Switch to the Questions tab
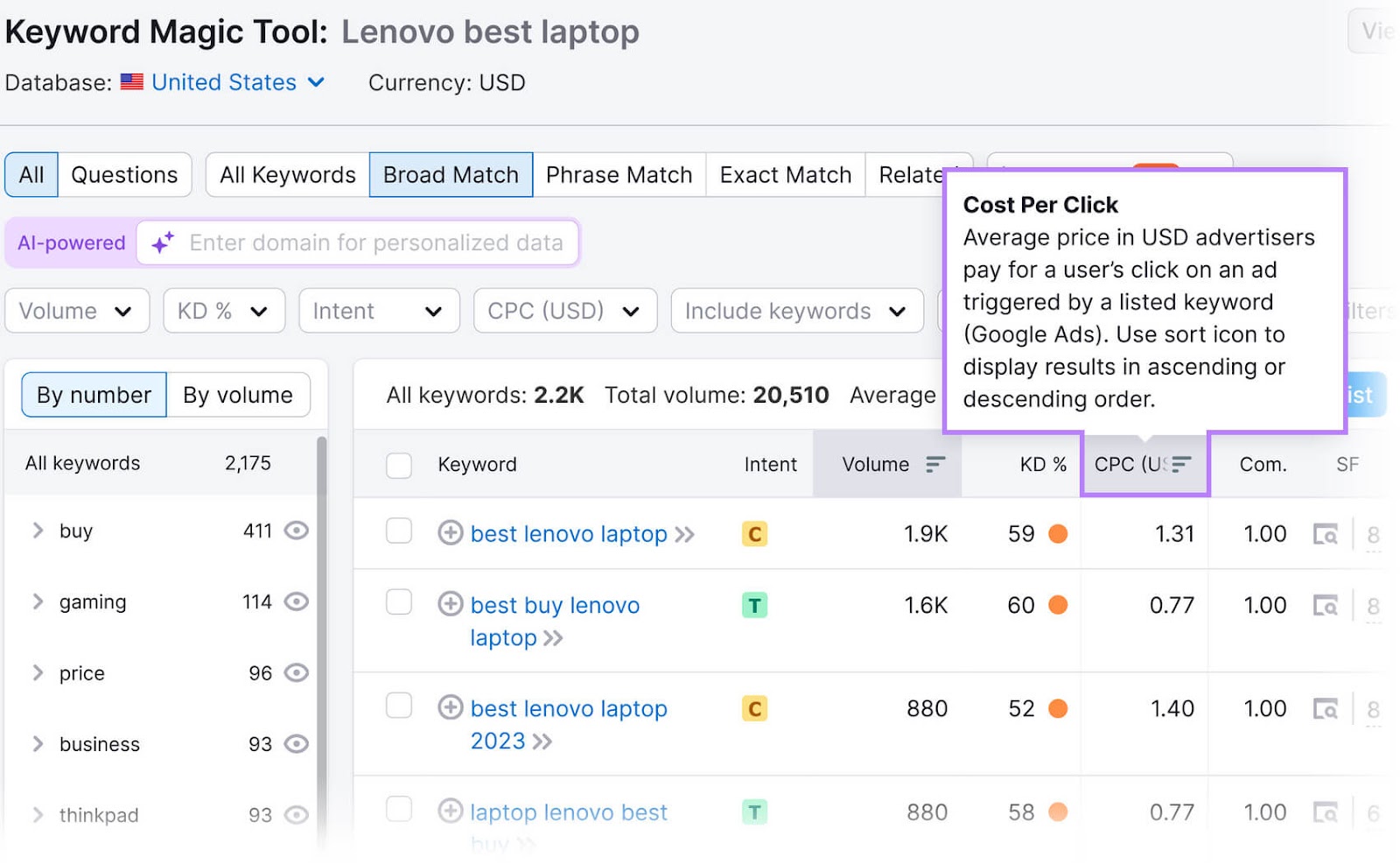This screenshot has height=864, width=1400. [x=124, y=174]
